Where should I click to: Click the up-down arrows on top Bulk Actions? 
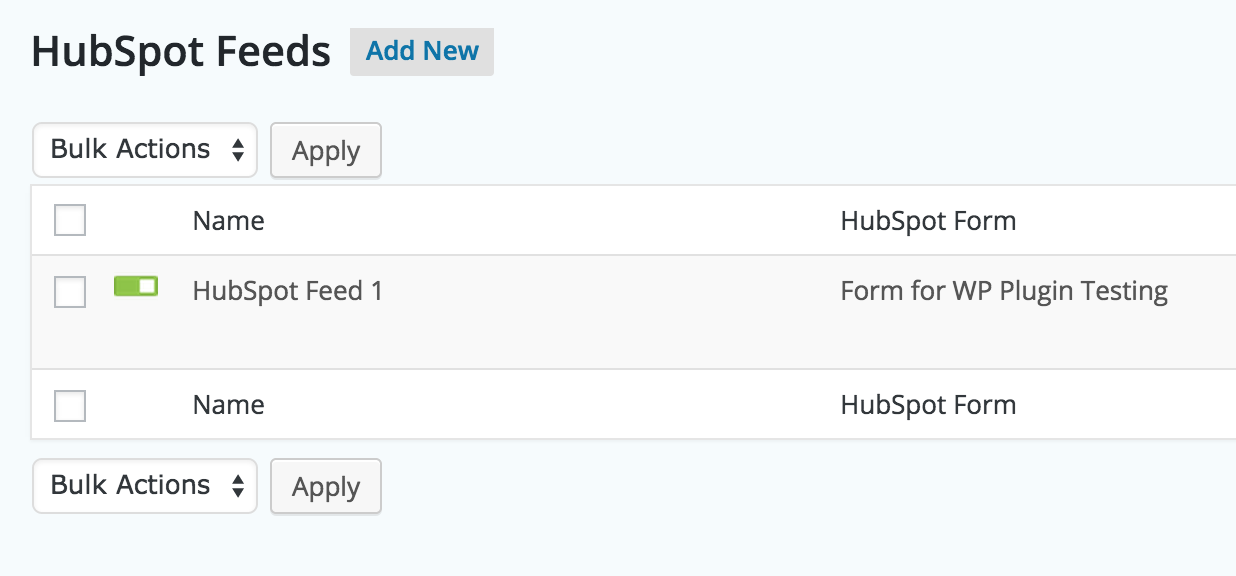[238, 150]
